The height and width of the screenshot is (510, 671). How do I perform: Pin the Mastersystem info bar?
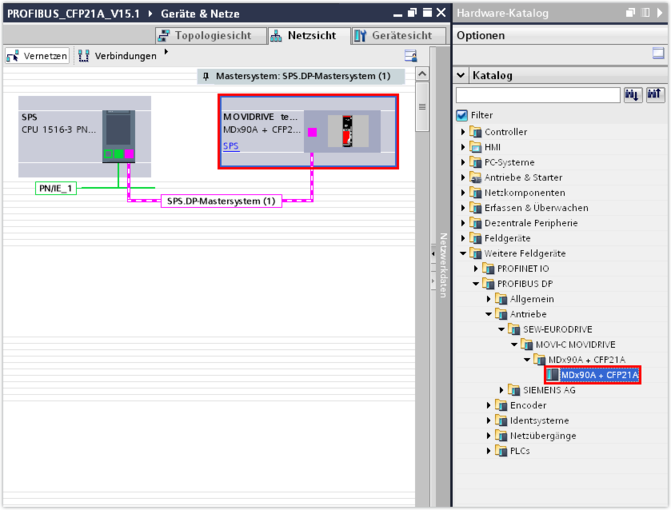click(206, 76)
